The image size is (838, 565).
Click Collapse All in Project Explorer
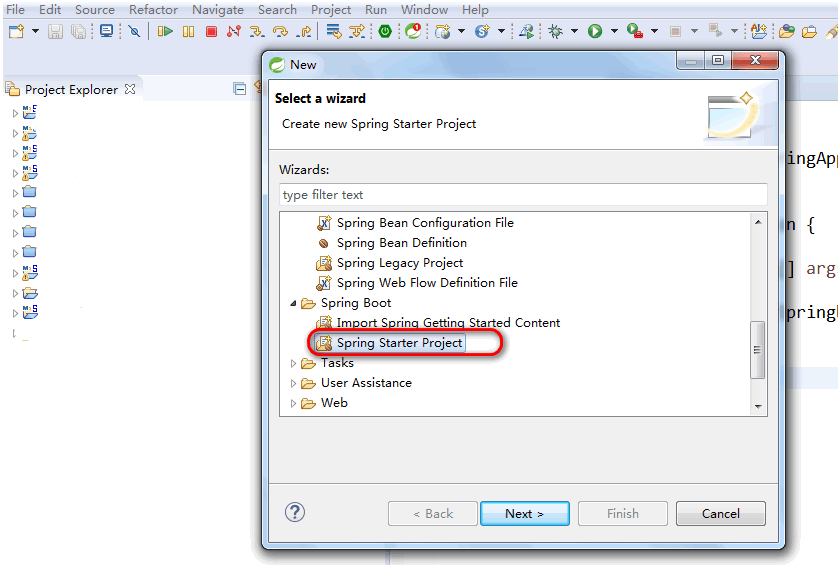[x=240, y=89]
